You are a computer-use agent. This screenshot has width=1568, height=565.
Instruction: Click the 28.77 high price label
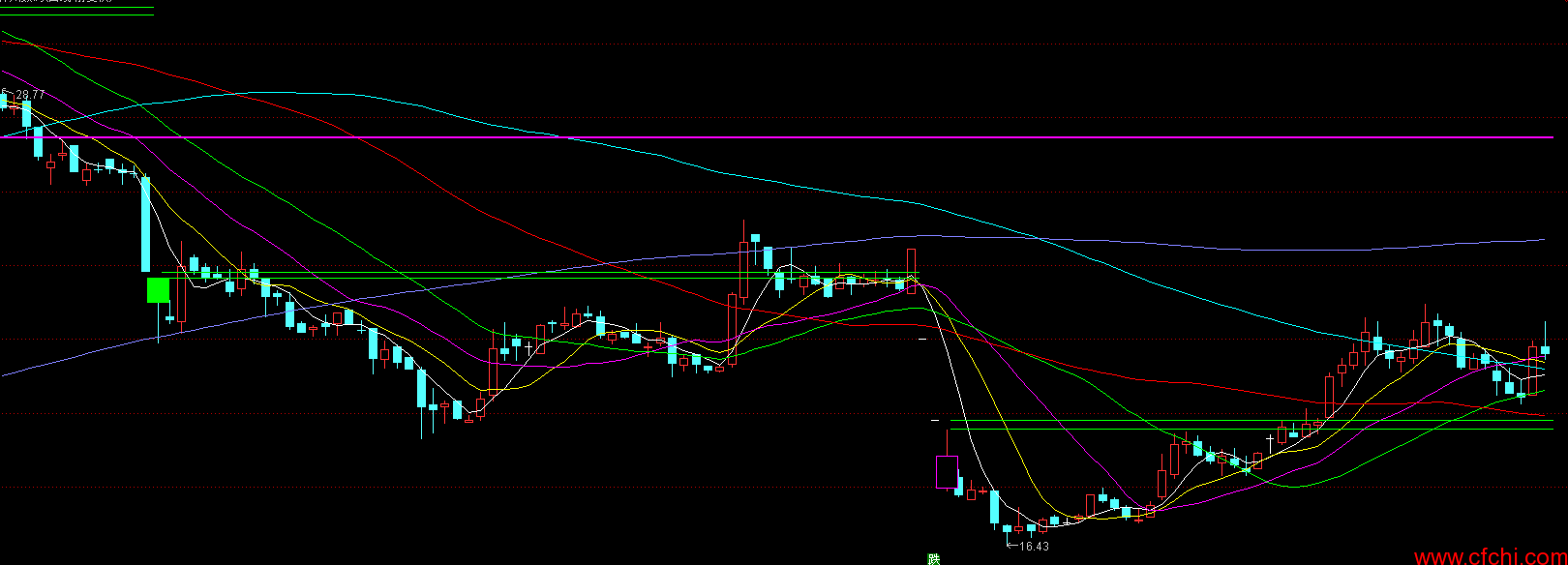(30, 94)
